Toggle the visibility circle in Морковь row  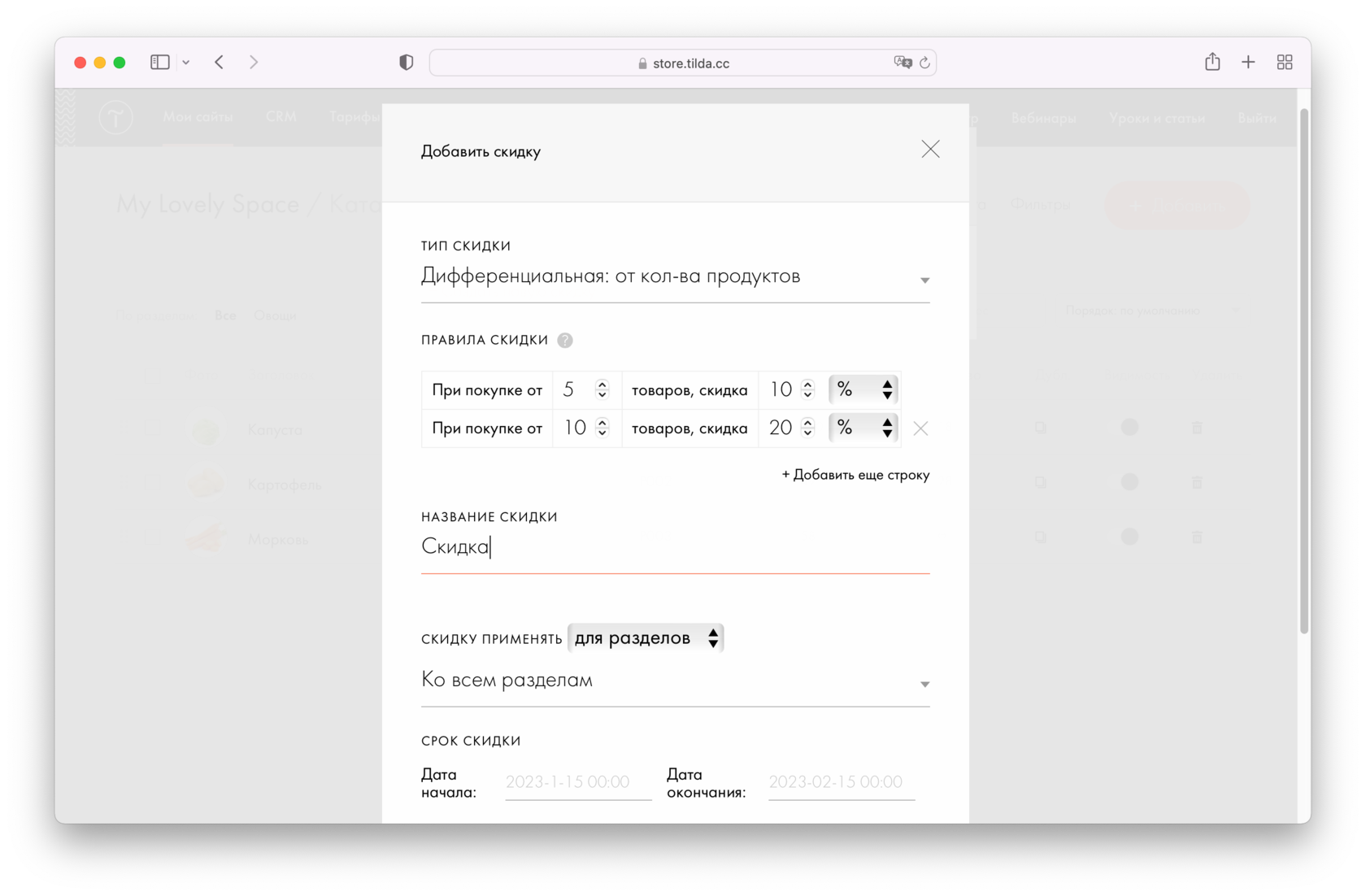[x=1129, y=537]
